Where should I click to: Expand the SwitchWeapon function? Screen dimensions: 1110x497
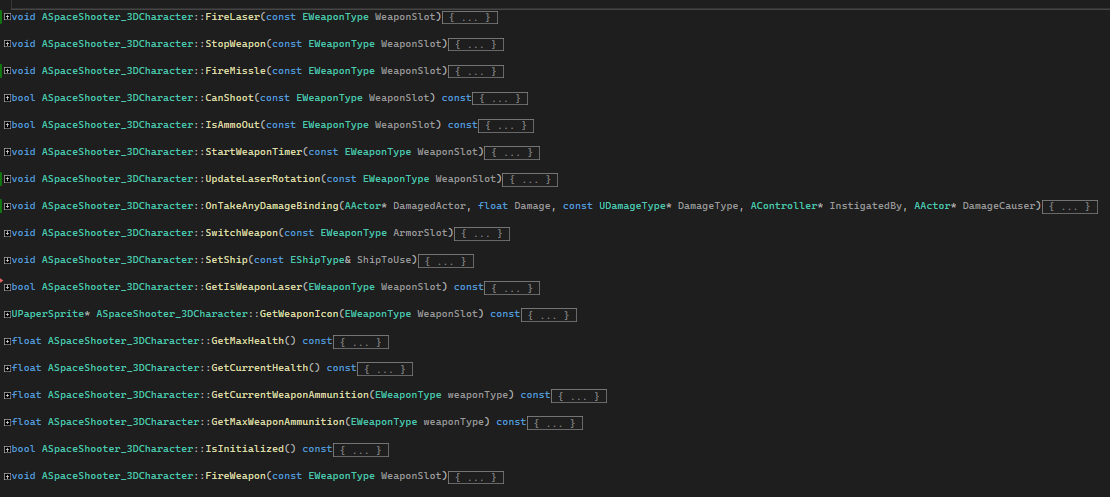click(7, 234)
